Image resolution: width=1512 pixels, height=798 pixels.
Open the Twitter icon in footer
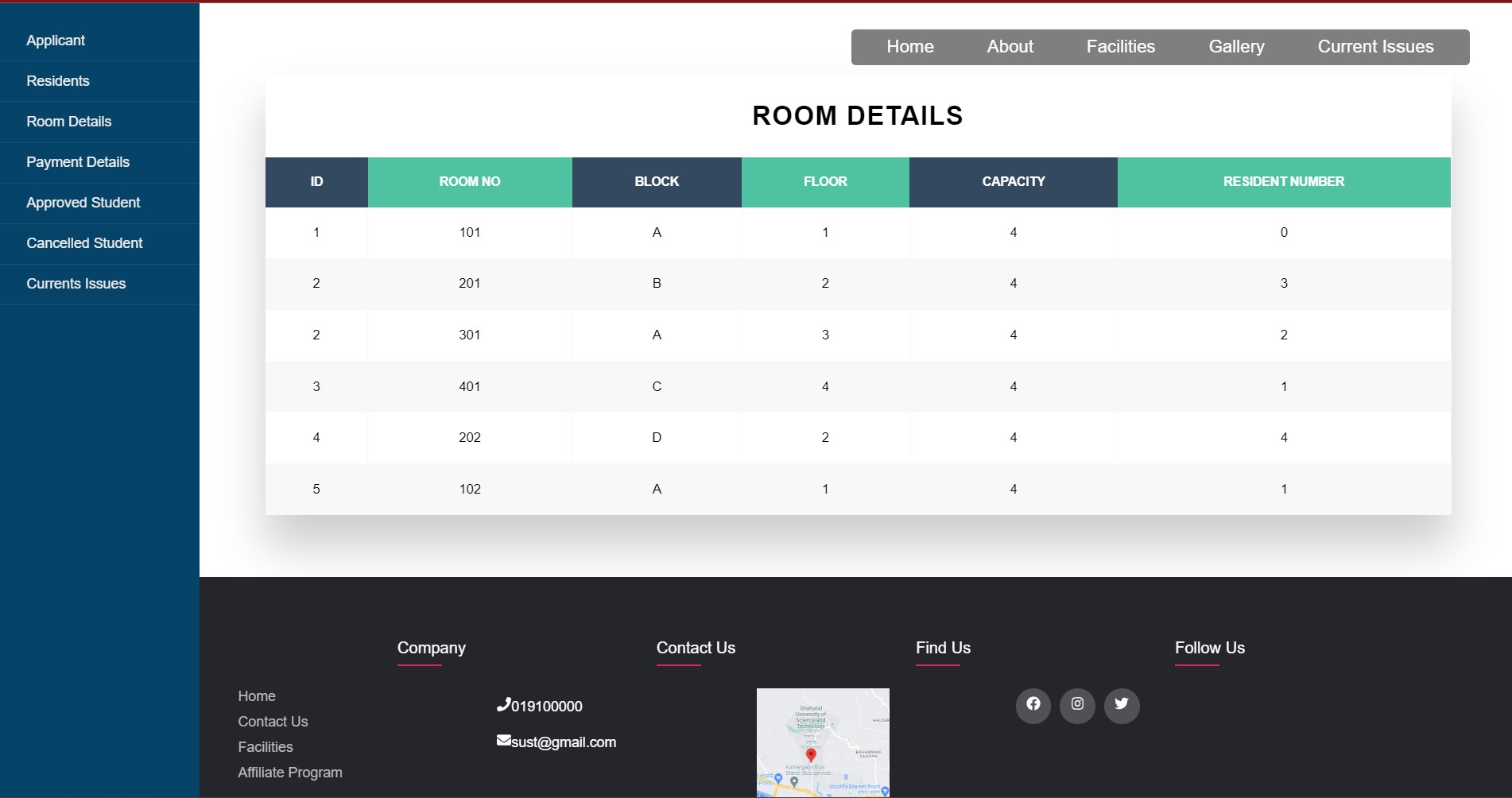[x=1122, y=705]
